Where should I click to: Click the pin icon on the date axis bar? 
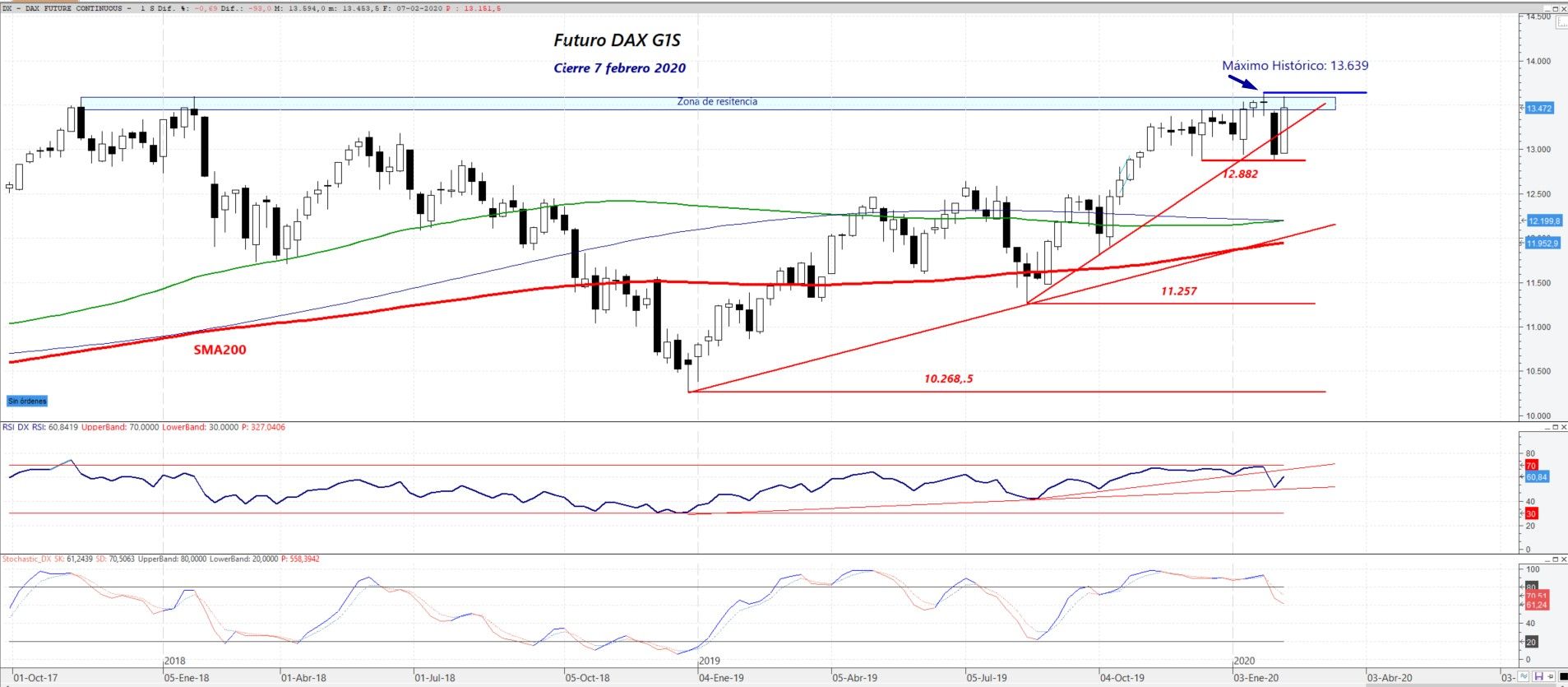[1551, 677]
